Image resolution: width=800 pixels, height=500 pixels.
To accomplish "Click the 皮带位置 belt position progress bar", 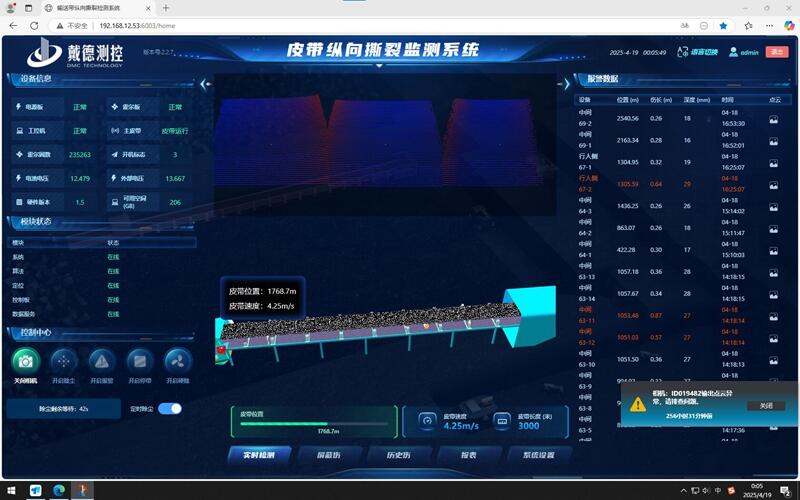I will pyautogui.click(x=313, y=423).
